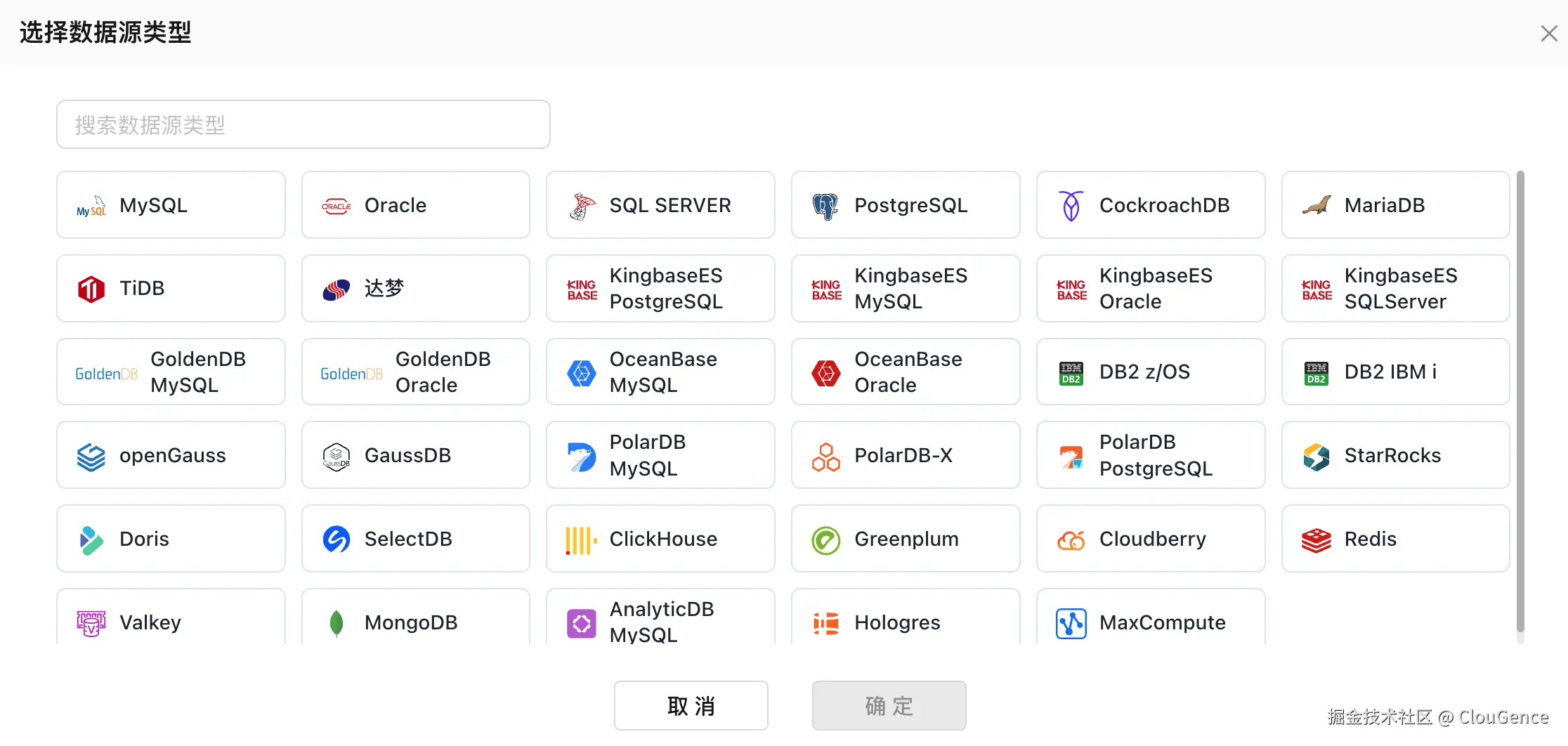Select the TiDB red cube icon

click(91, 289)
